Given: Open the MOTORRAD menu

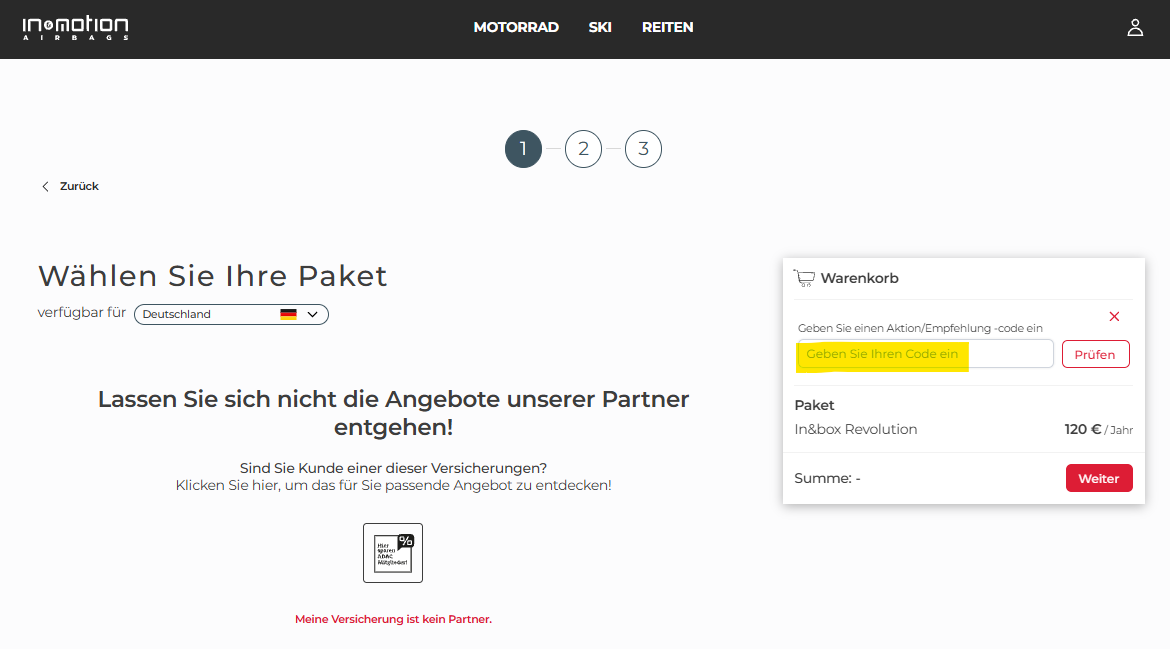Looking at the screenshot, I should (x=516, y=28).
